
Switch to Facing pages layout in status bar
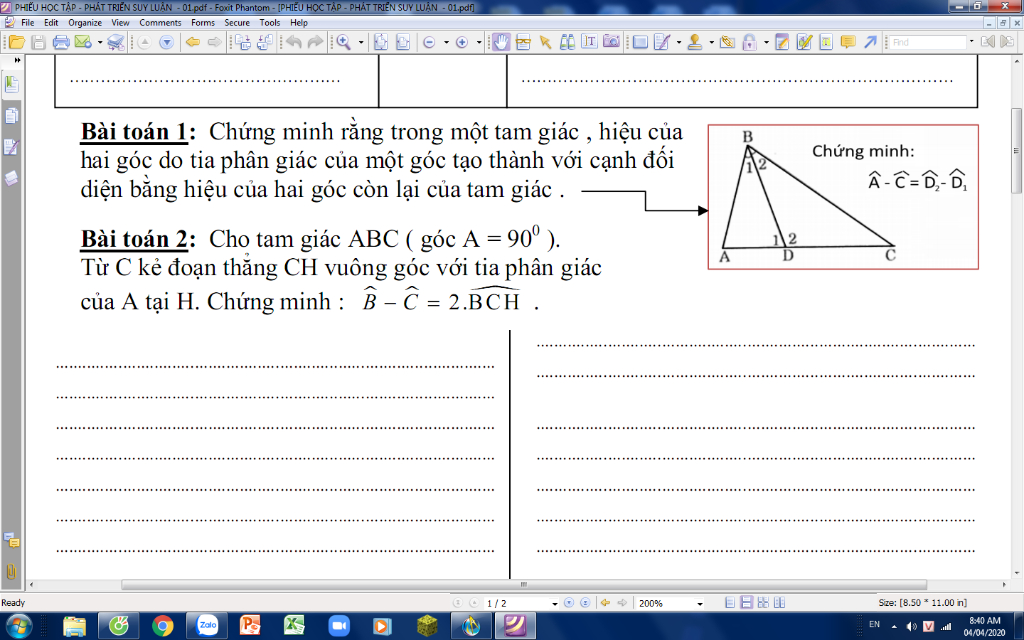click(x=763, y=603)
